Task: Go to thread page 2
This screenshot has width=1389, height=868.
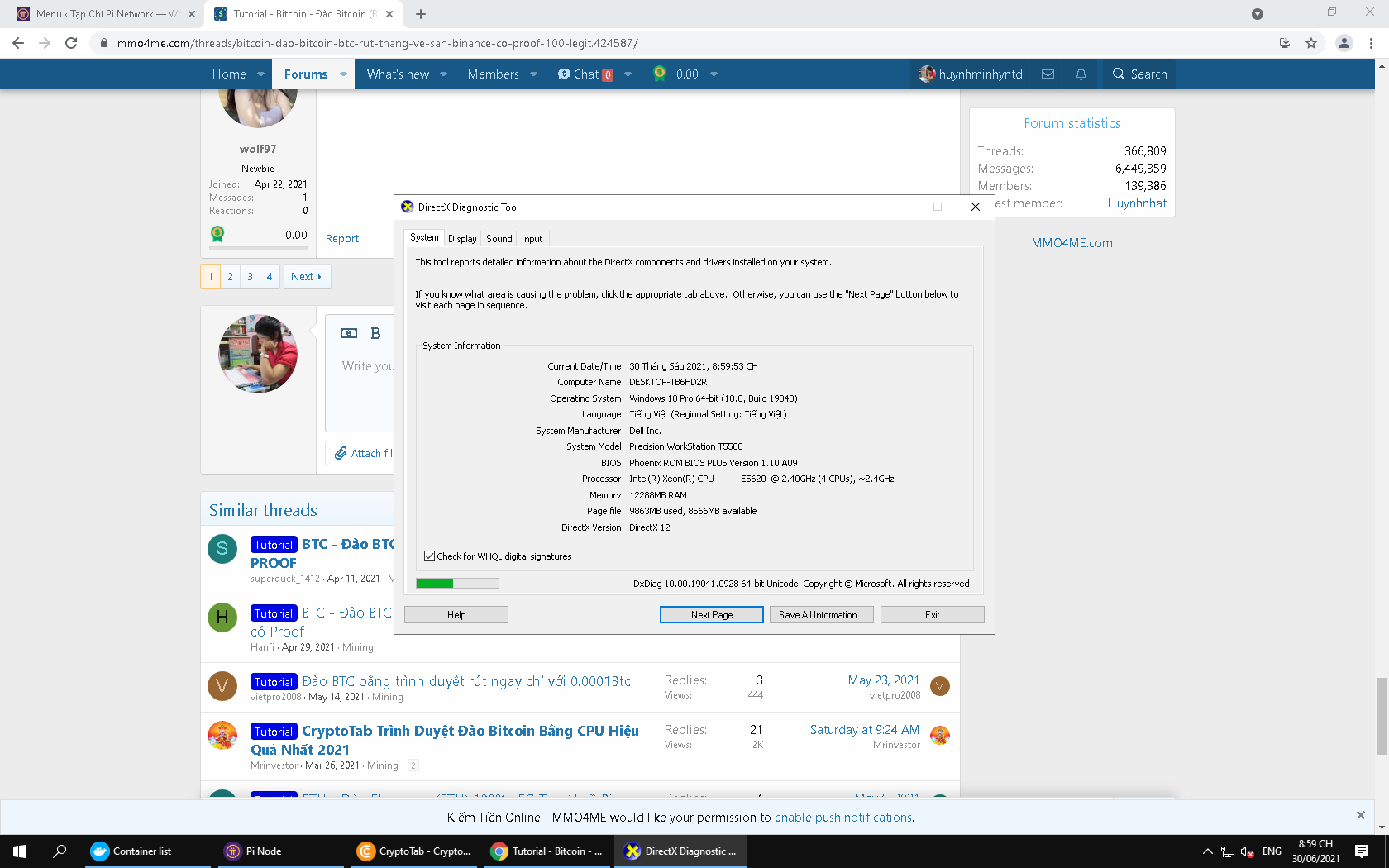Action: pos(230,276)
